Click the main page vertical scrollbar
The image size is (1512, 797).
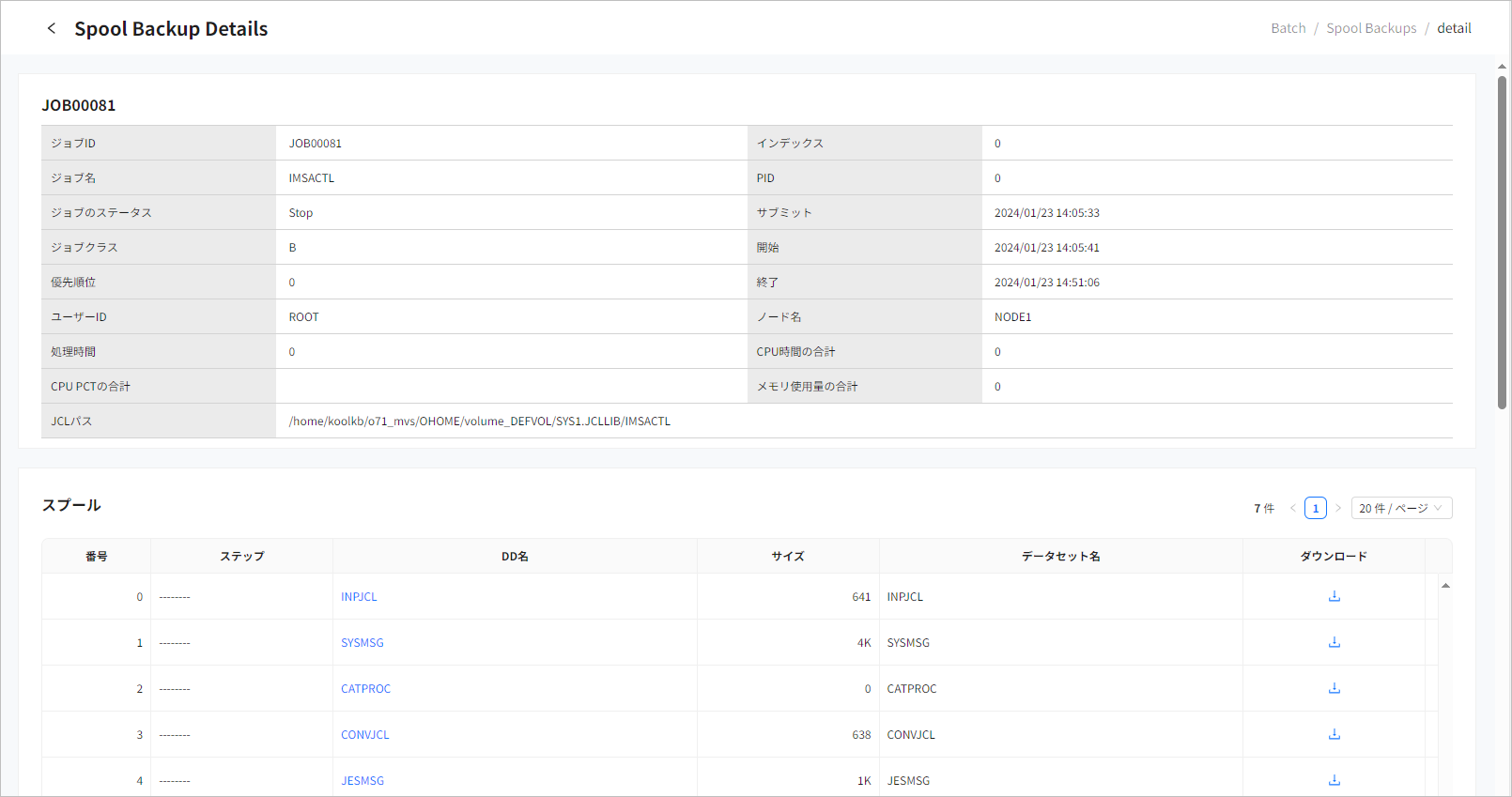click(x=1502, y=244)
